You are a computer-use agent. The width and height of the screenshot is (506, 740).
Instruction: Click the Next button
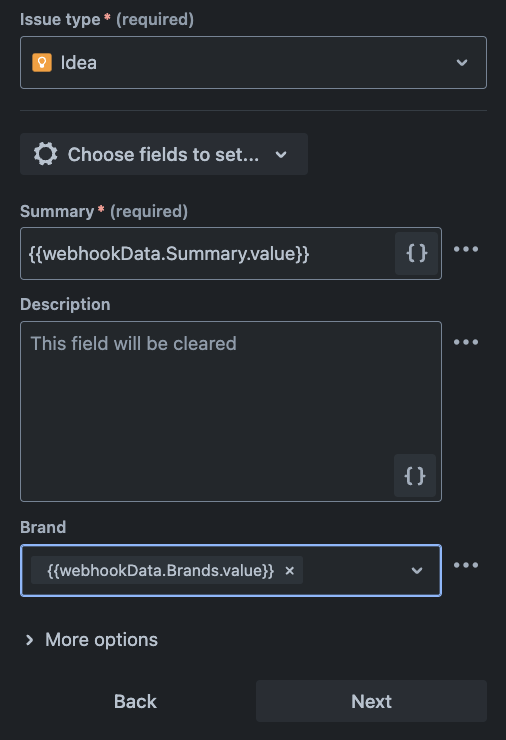[x=371, y=701]
